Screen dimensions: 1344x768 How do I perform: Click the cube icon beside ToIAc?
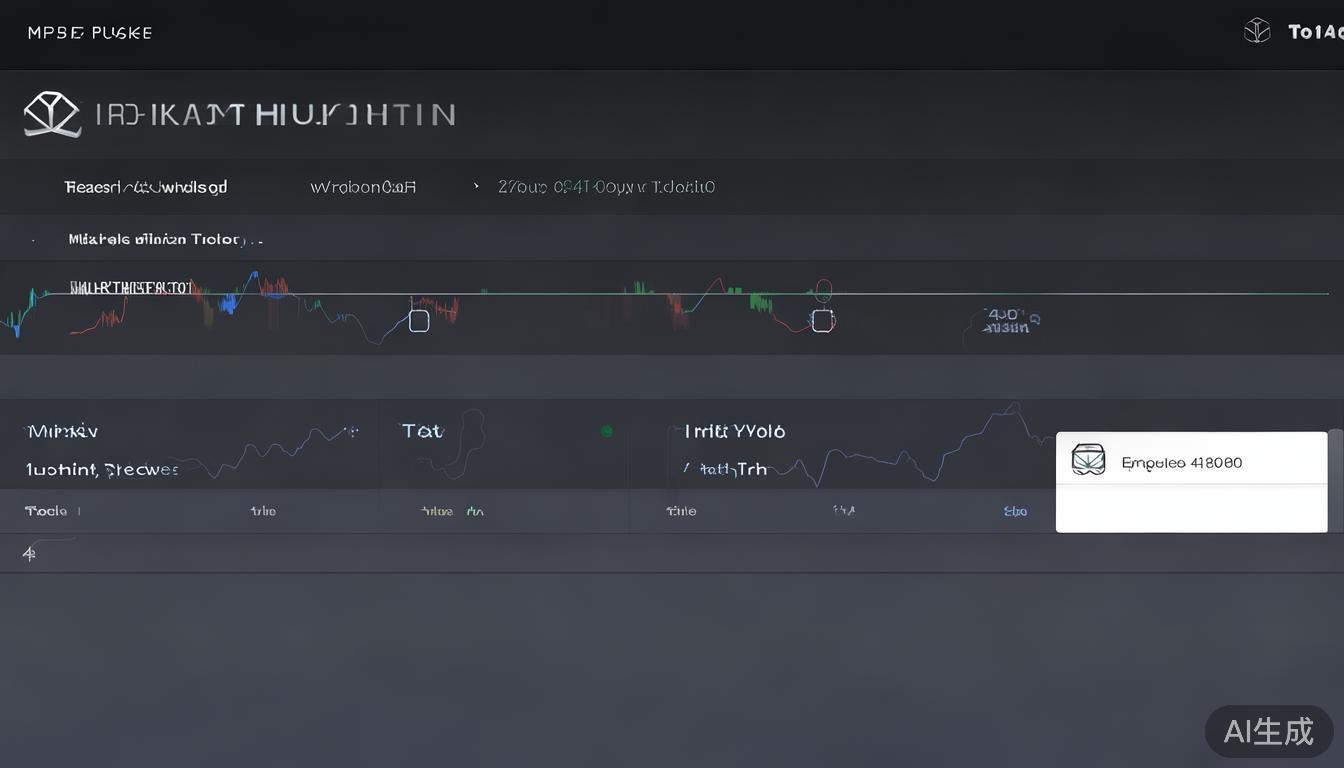1256,31
